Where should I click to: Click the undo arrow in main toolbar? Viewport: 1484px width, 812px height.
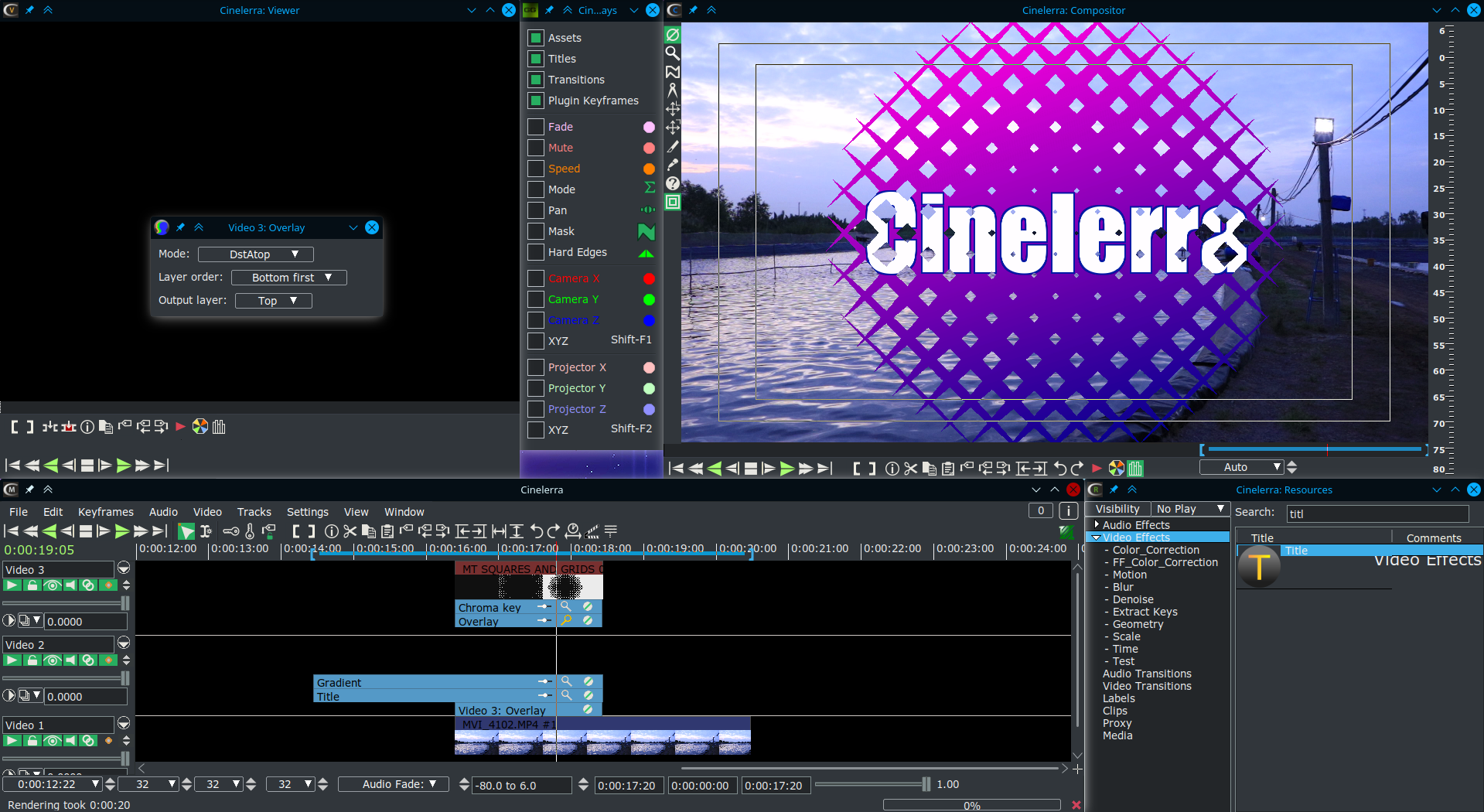(536, 531)
